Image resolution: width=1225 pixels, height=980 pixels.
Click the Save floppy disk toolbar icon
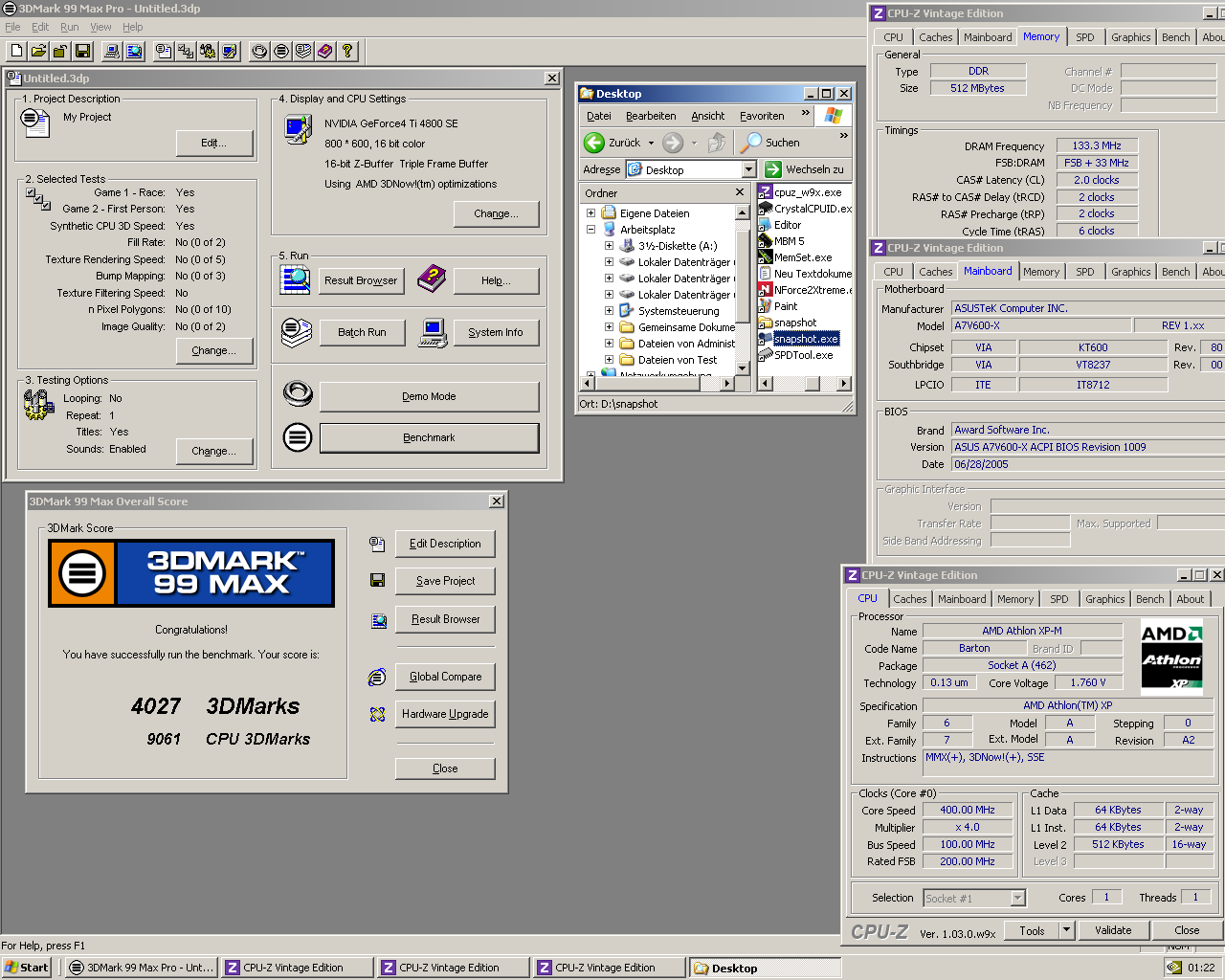point(82,51)
